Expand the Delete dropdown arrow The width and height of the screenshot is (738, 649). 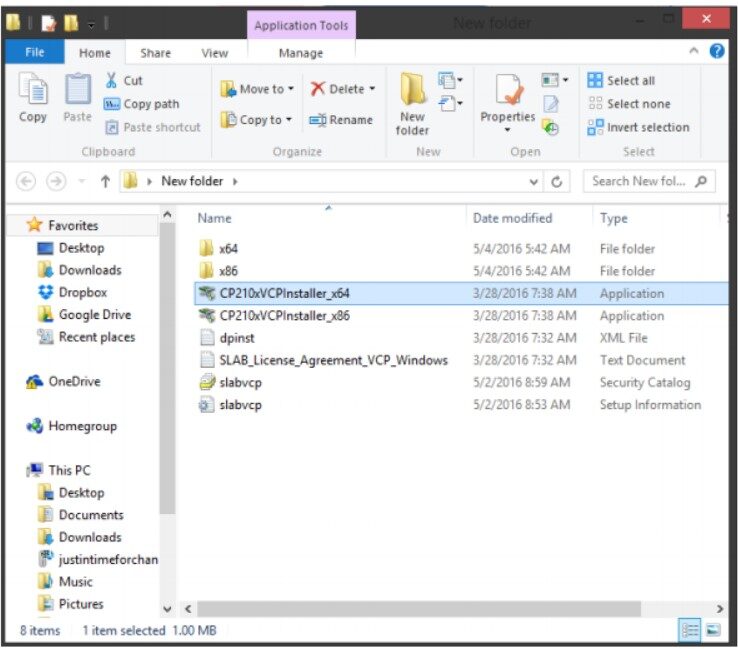372,89
